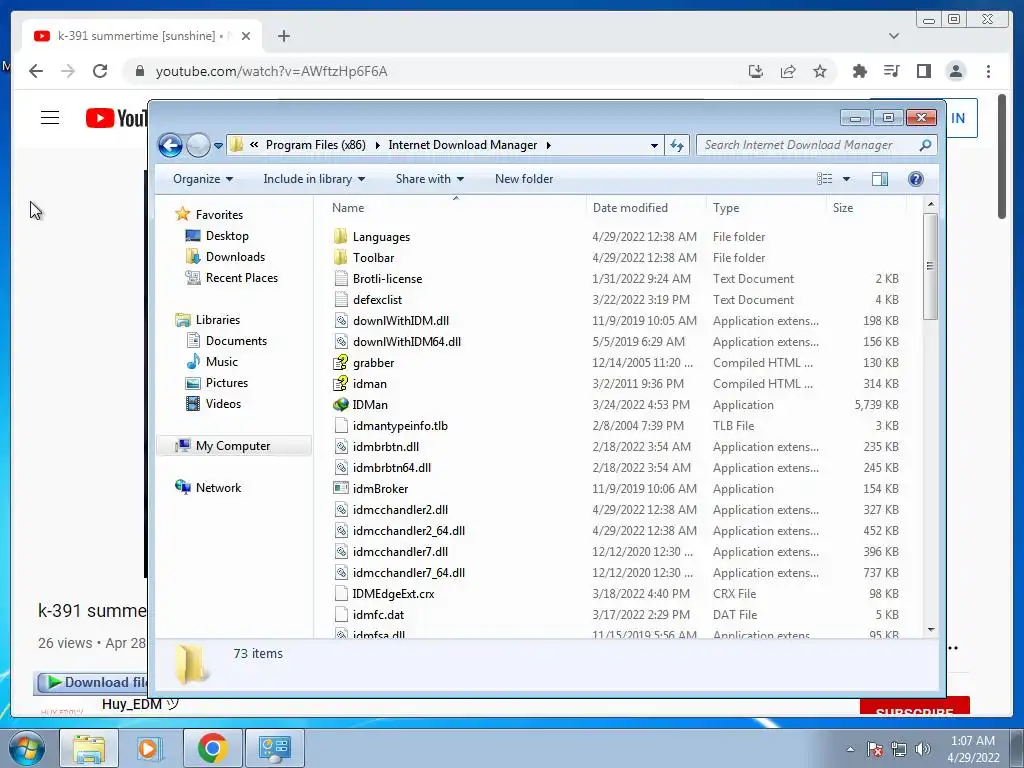Sort files by Type column
Screen dimensions: 1024x768
(x=726, y=208)
